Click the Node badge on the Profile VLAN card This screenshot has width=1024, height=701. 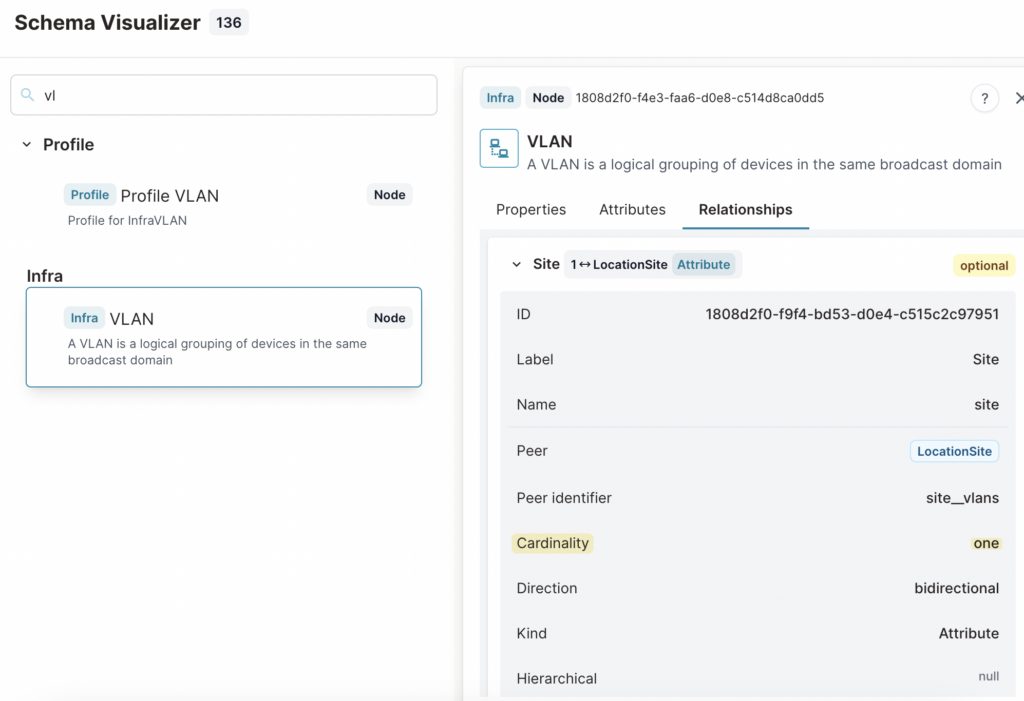[x=389, y=195]
